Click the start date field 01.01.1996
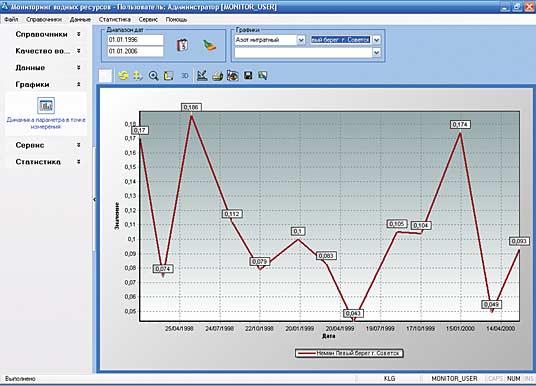Image resolution: width=536 pixels, height=386 pixels. pyautogui.click(x=135, y=40)
